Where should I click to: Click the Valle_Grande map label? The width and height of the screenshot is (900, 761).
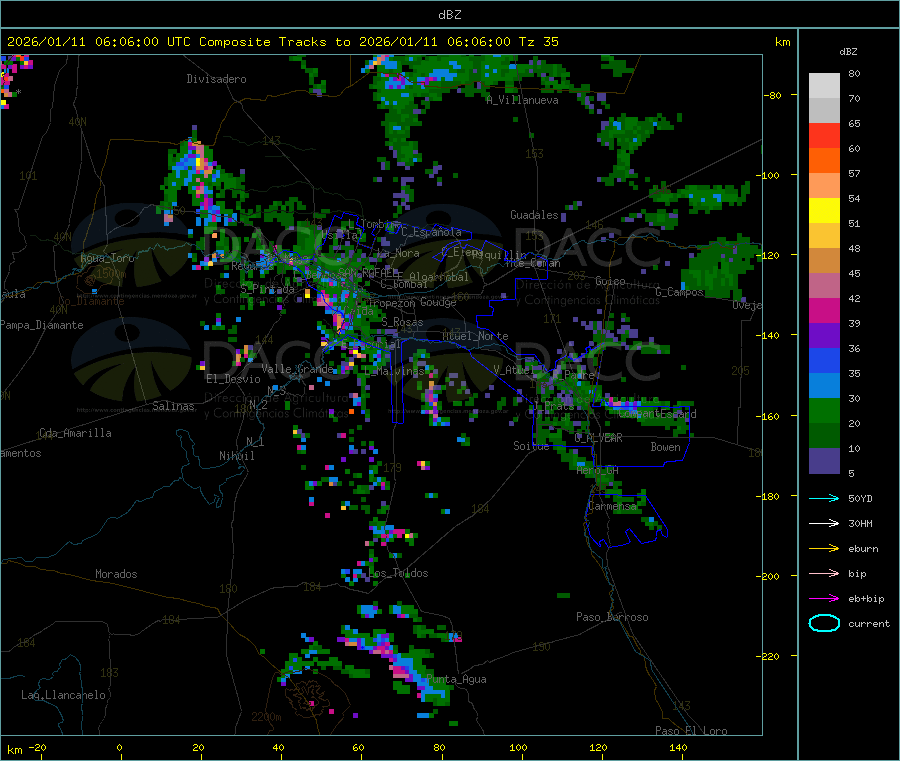[297, 369]
